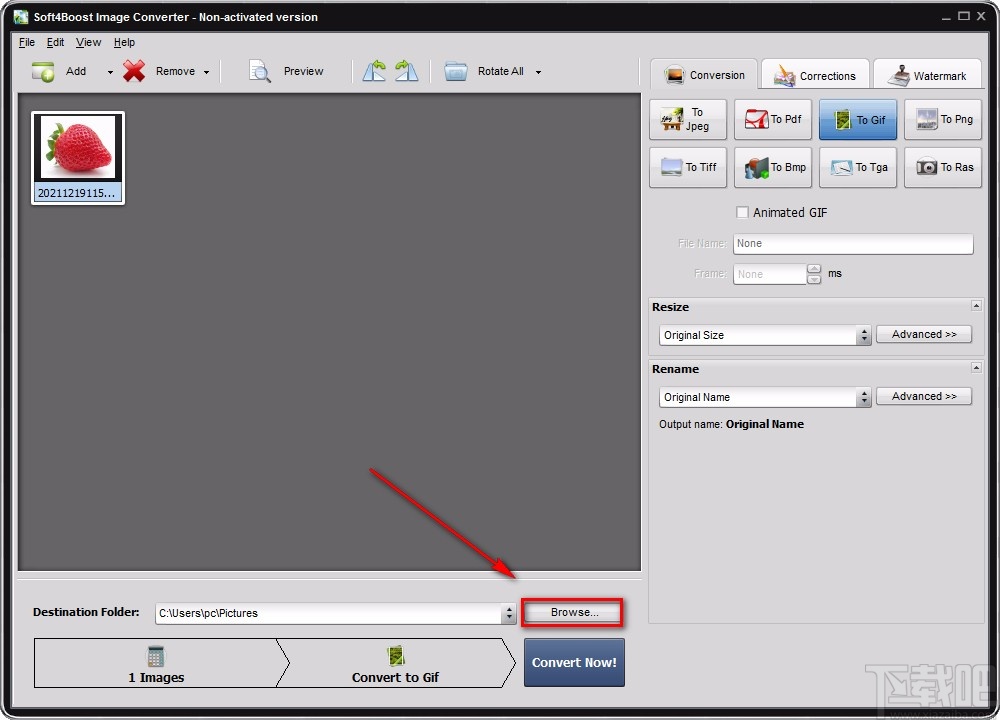Rotate image right icon
The width and height of the screenshot is (1000, 720).
click(406, 71)
